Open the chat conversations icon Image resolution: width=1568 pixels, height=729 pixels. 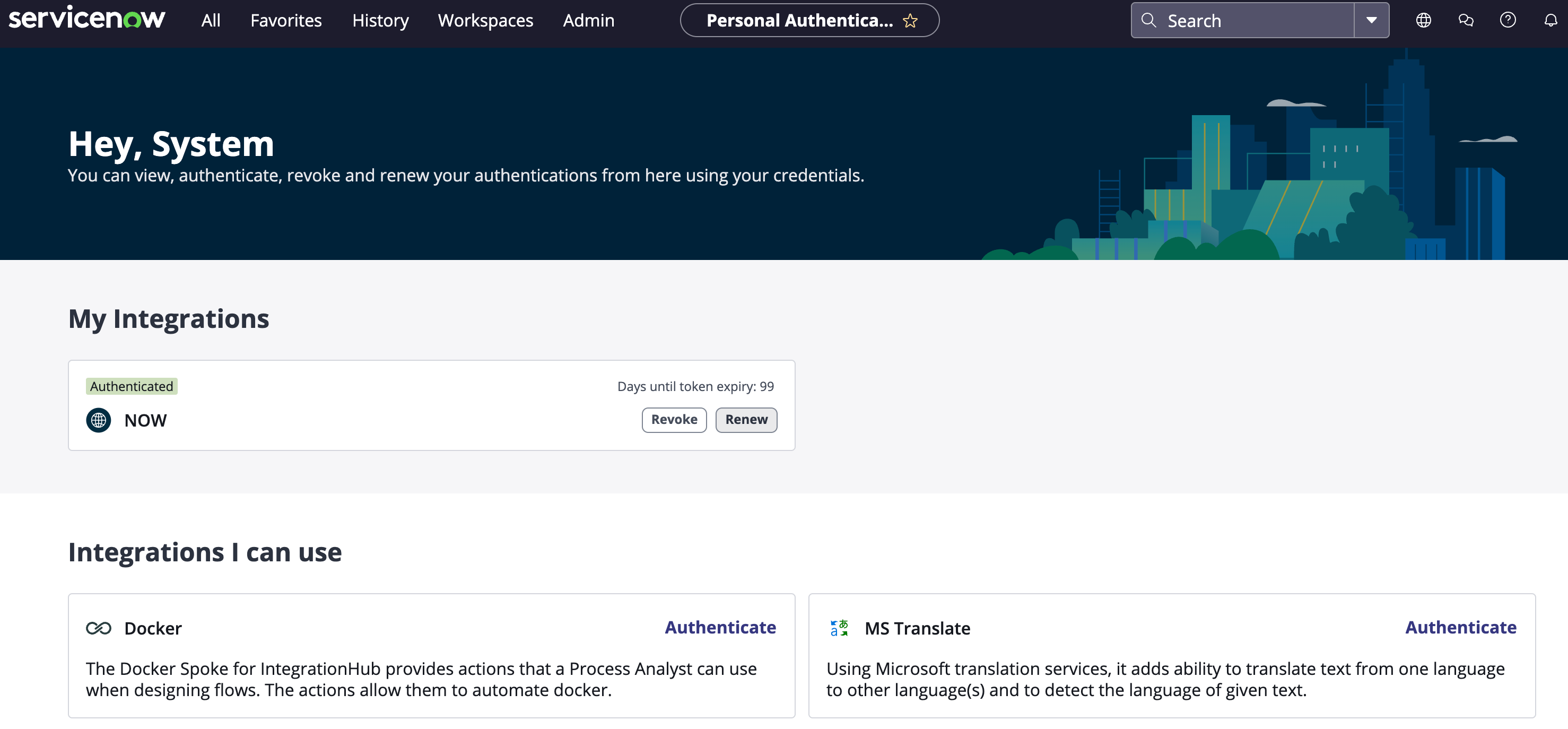click(x=1466, y=20)
